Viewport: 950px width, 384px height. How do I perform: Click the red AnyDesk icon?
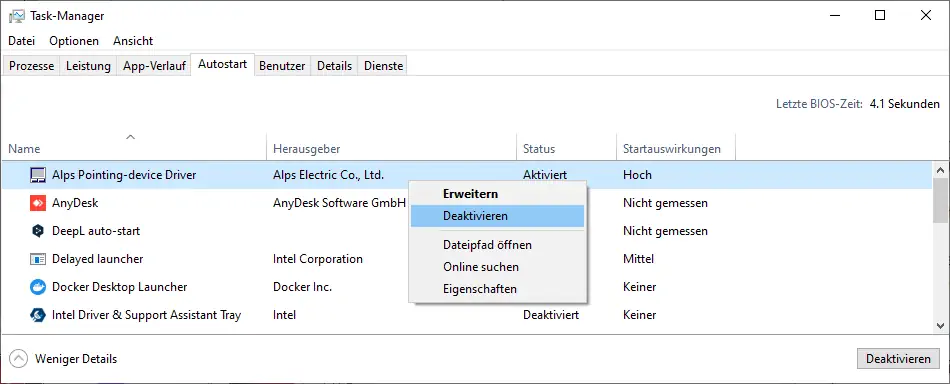point(38,203)
